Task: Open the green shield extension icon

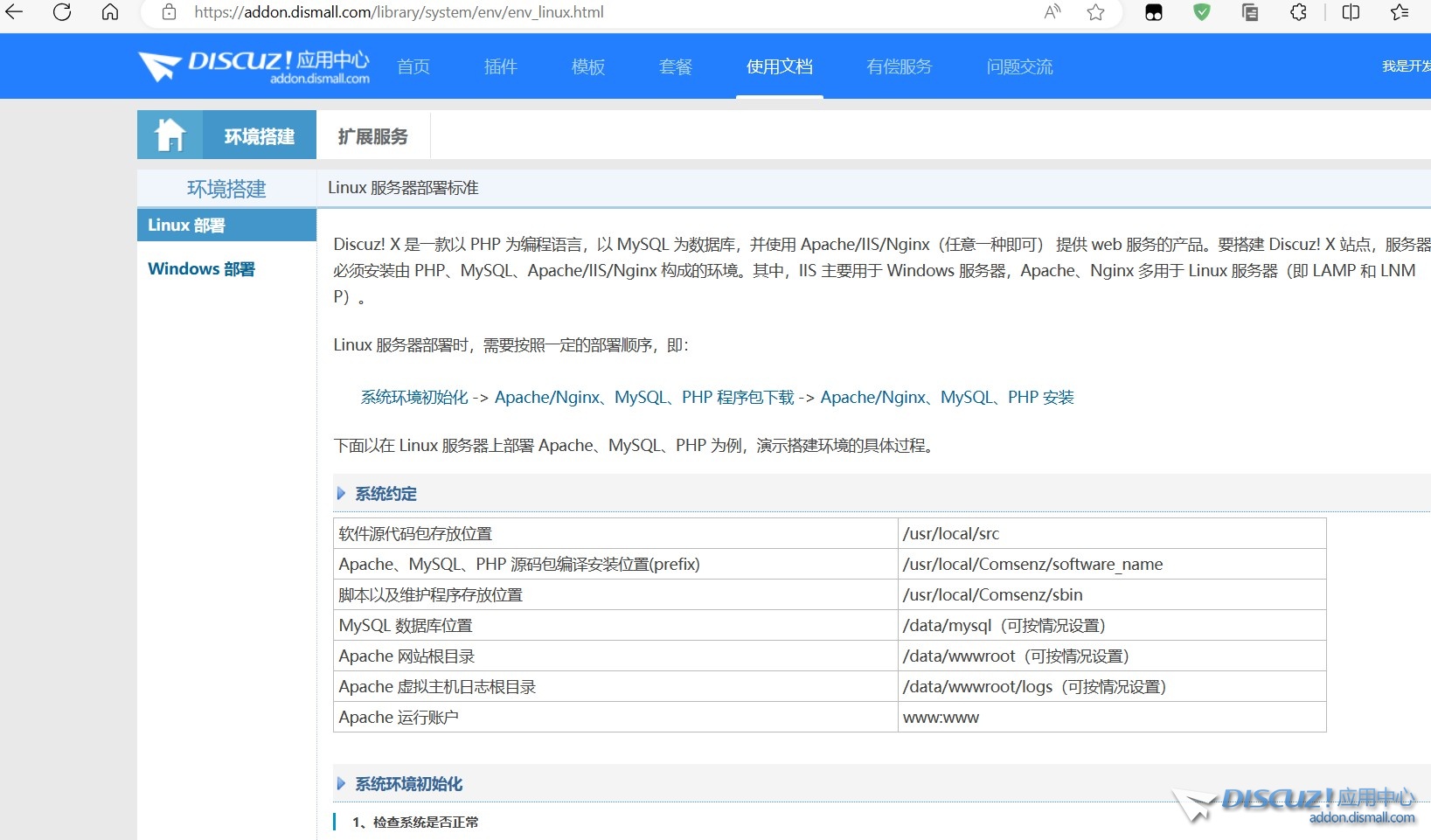Action: pos(1202,12)
